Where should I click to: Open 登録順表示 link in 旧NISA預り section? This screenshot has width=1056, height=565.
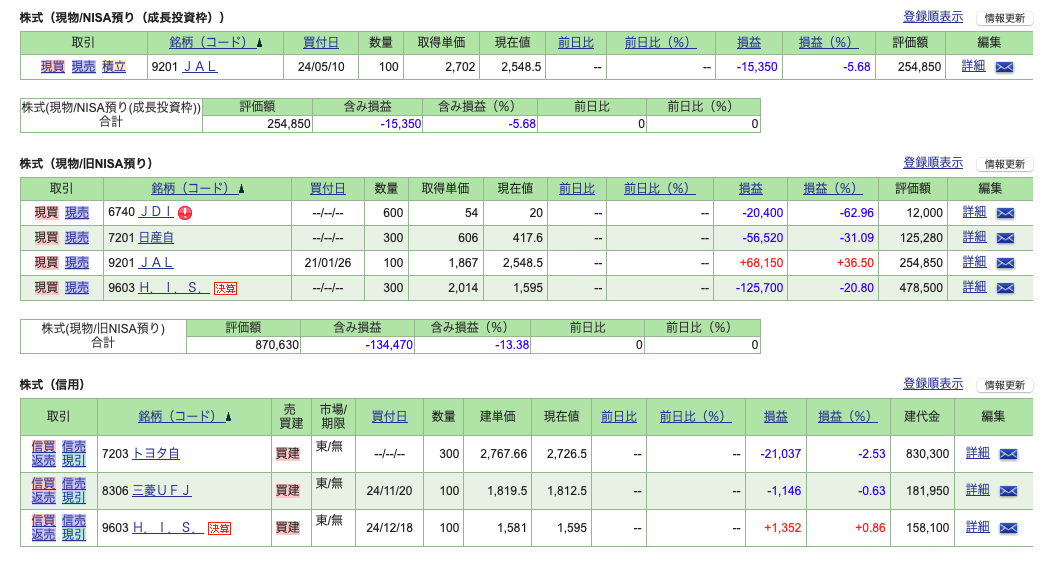click(932, 162)
